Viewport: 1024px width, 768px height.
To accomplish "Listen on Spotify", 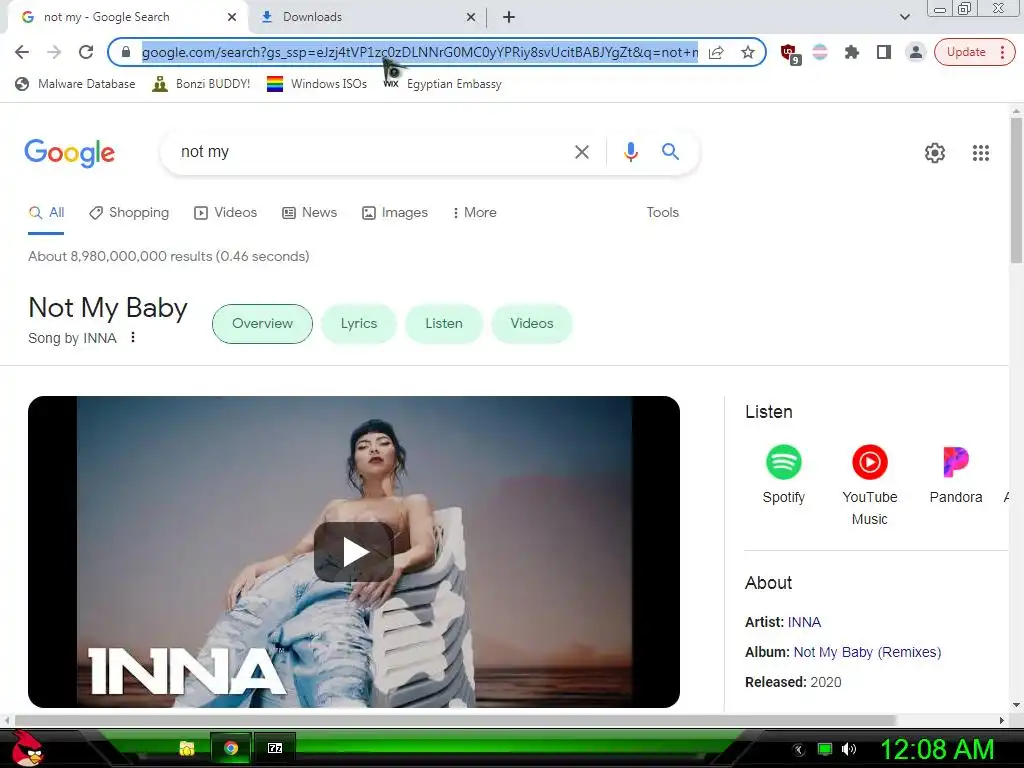I will tap(784, 474).
